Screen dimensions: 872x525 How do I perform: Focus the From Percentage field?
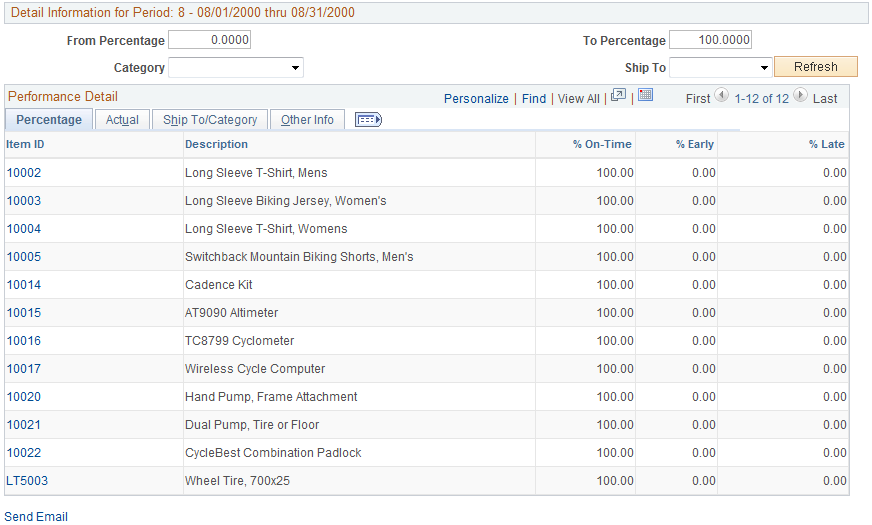pyautogui.click(x=210, y=40)
